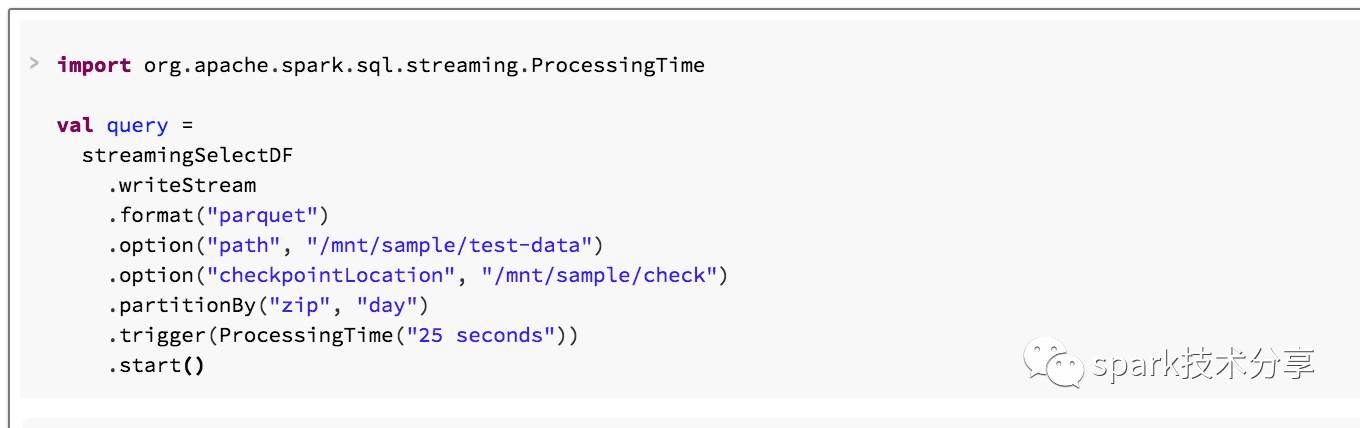The height and width of the screenshot is (428, 1360).
Task: Click the streamingSelectDF identifier
Action: click(x=187, y=155)
